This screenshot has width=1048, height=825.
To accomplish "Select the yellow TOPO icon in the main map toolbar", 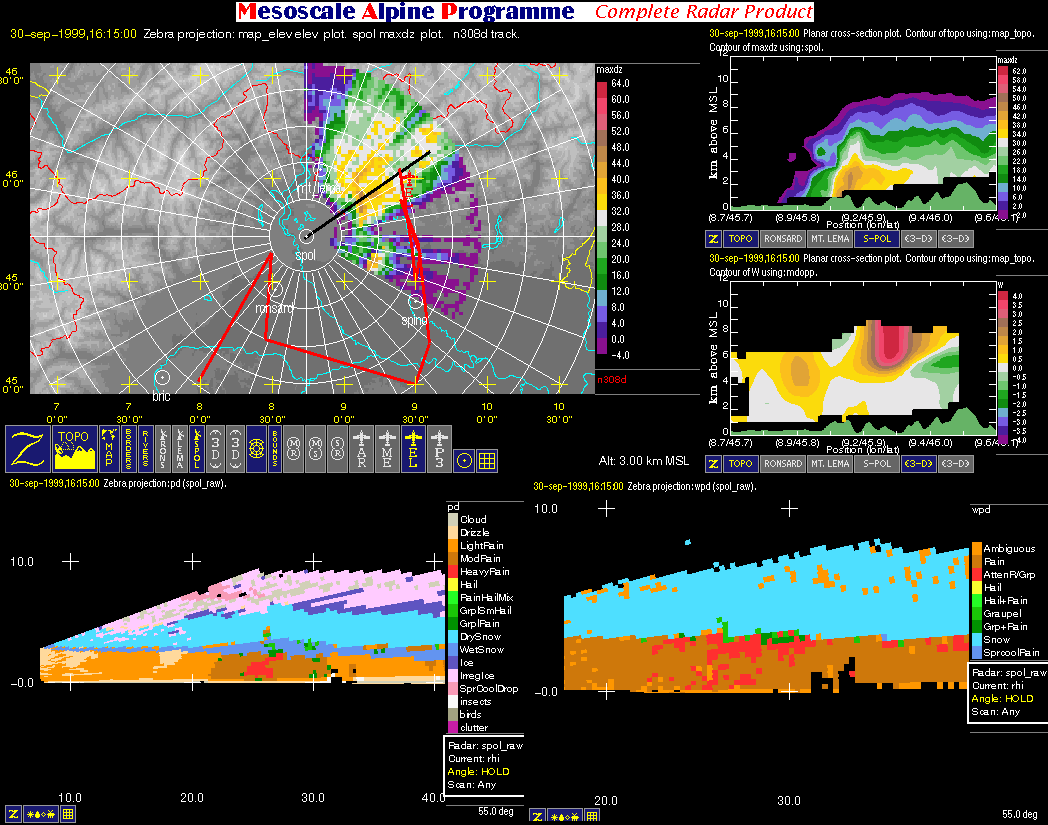I will tap(75, 448).
